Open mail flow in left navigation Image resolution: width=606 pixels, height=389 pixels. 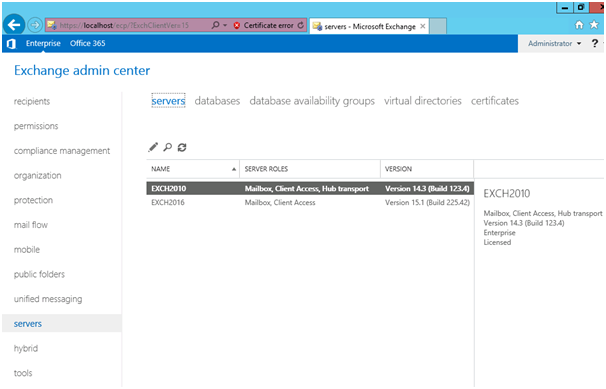(31, 225)
